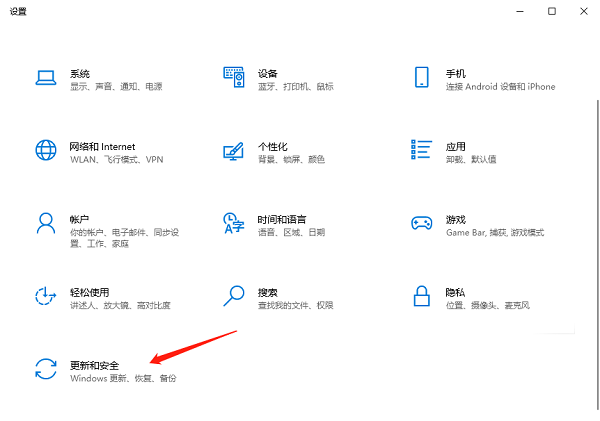Click the vertical scrollbar of settings window

[x=598, y=255]
